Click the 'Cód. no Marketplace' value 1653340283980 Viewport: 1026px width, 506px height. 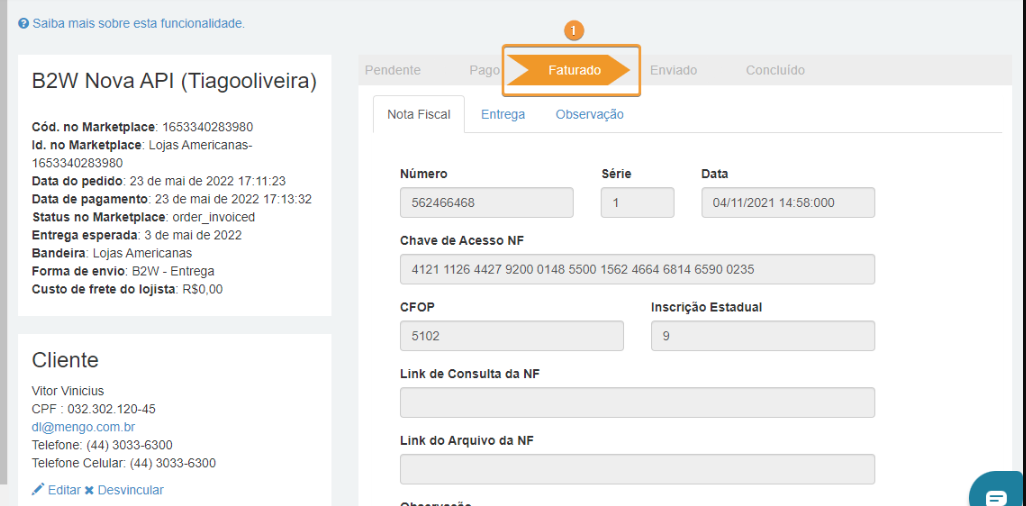click(207, 127)
